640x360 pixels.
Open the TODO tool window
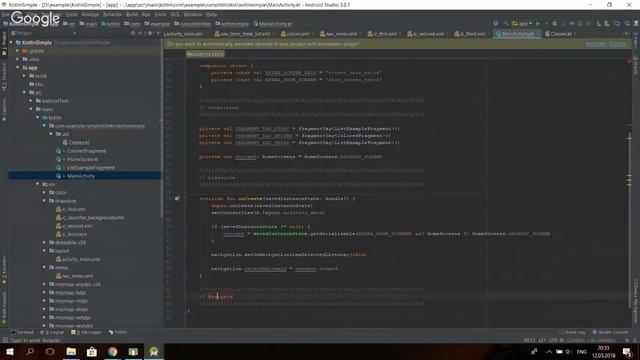click(118, 332)
